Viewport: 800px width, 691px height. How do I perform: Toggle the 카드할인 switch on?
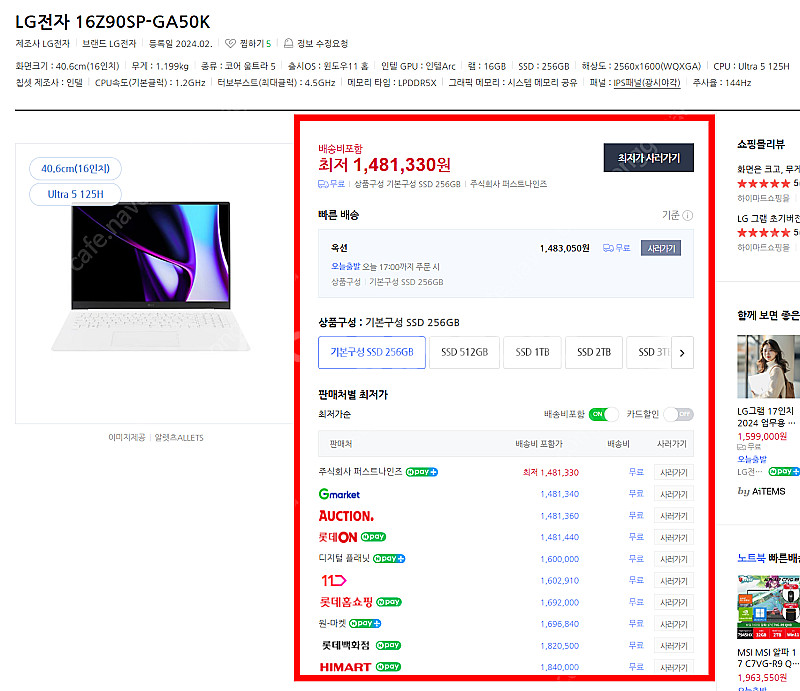coord(679,414)
